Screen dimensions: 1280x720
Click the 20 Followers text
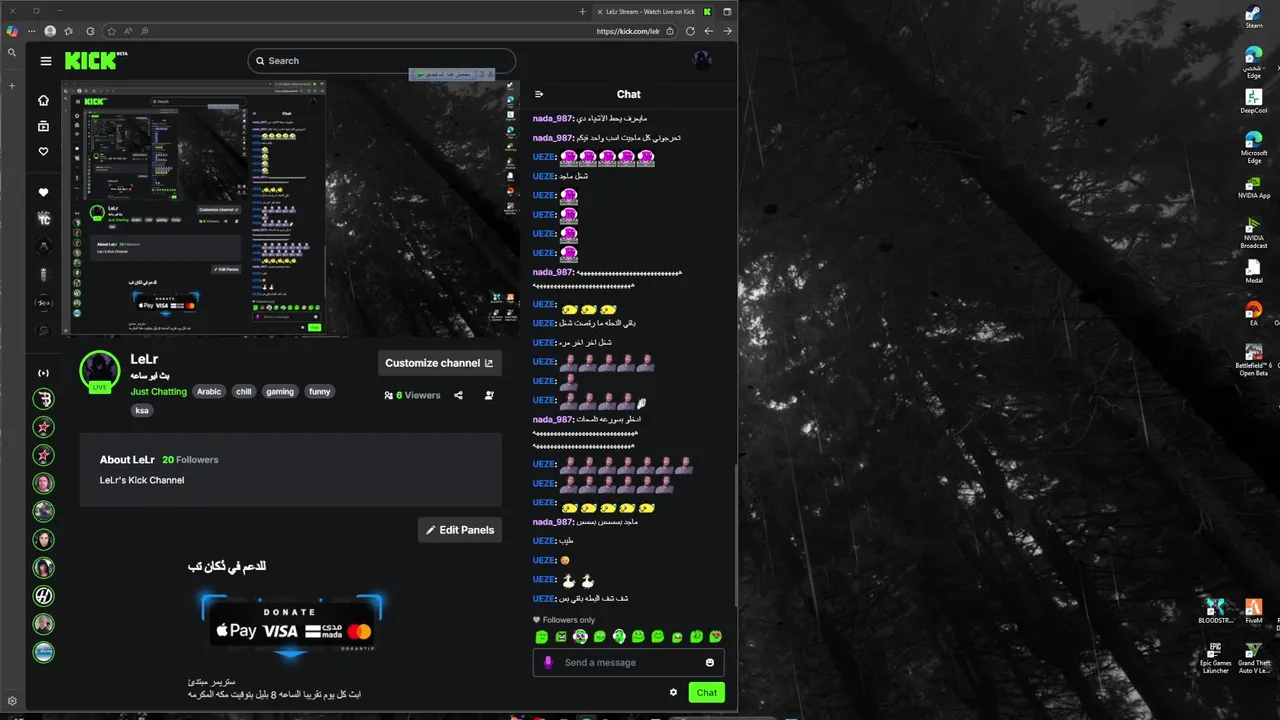(190, 460)
